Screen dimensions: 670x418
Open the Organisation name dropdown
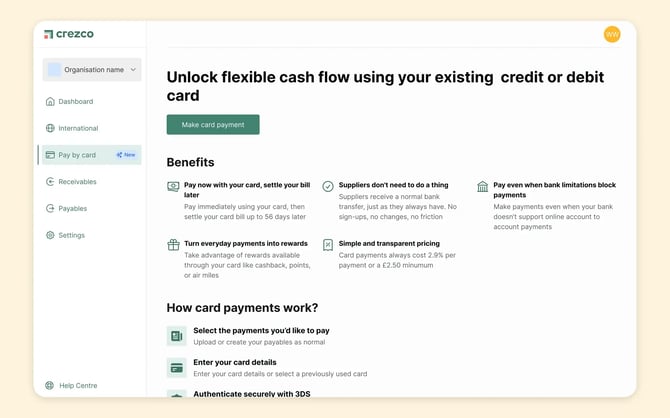(x=92, y=70)
